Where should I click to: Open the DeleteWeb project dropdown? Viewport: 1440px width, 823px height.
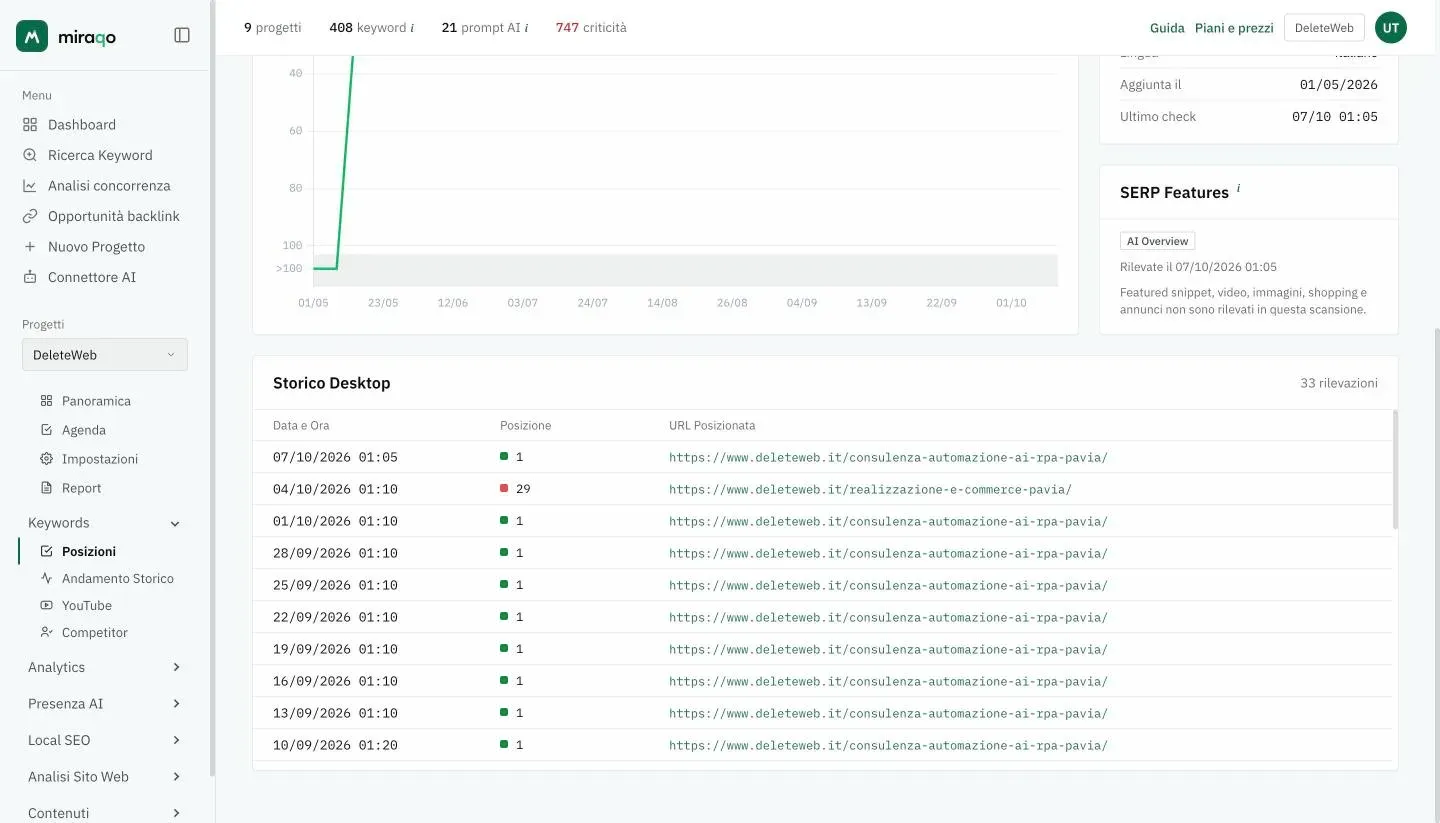tap(105, 355)
